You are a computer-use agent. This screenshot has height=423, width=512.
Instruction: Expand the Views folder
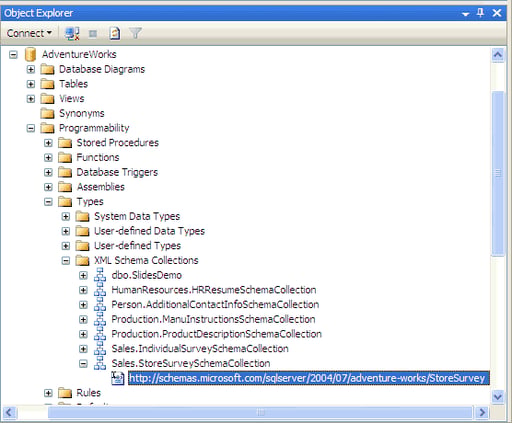pos(31,99)
